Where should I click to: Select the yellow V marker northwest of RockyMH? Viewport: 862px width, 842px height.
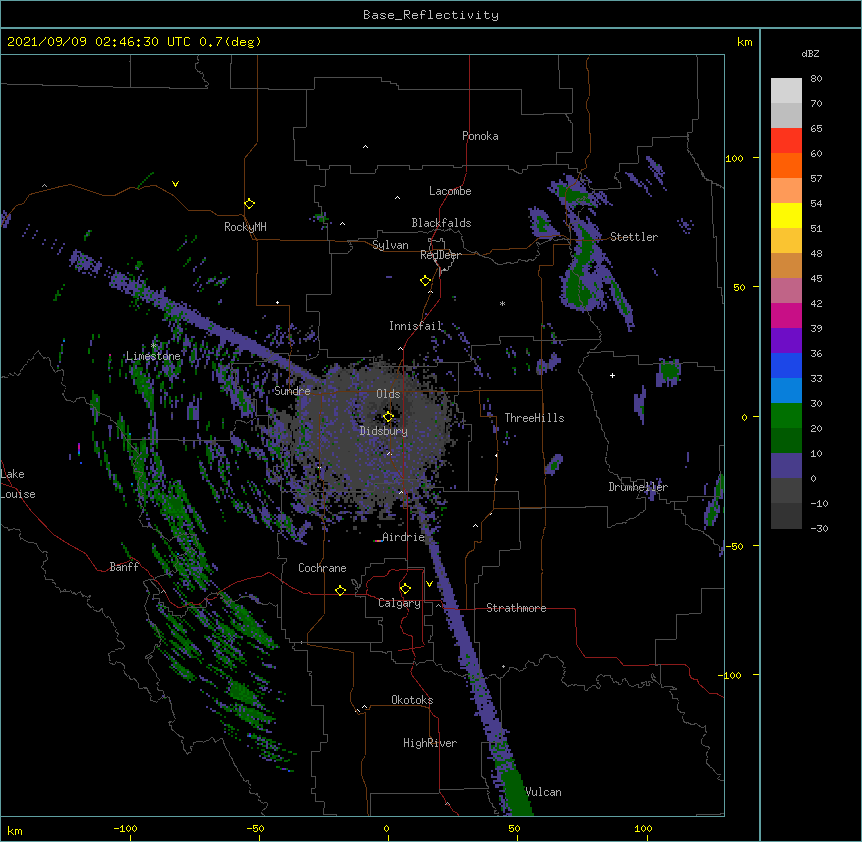coord(175,184)
